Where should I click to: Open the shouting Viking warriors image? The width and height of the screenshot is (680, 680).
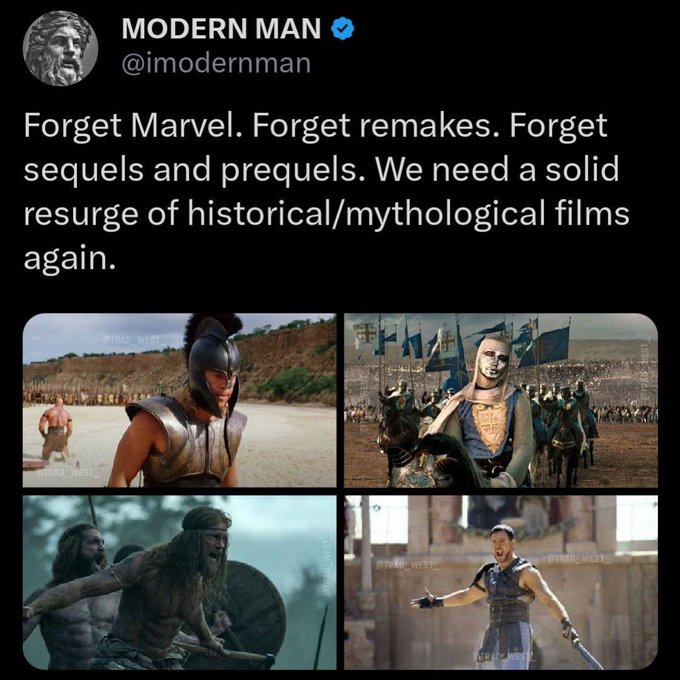point(180,582)
